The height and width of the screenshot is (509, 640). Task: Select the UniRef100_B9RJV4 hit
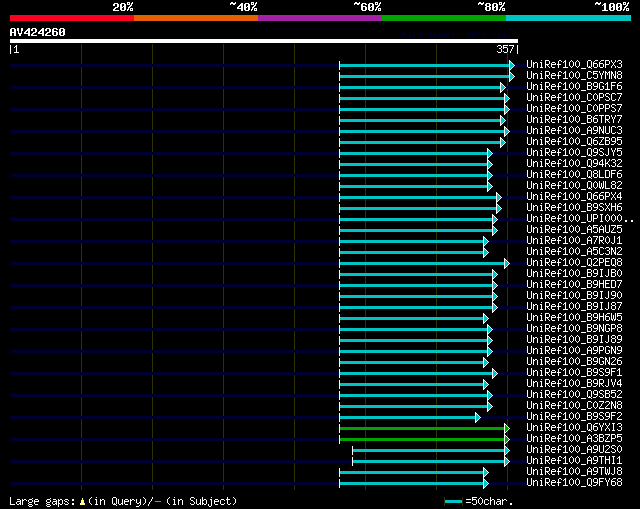click(574, 384)
